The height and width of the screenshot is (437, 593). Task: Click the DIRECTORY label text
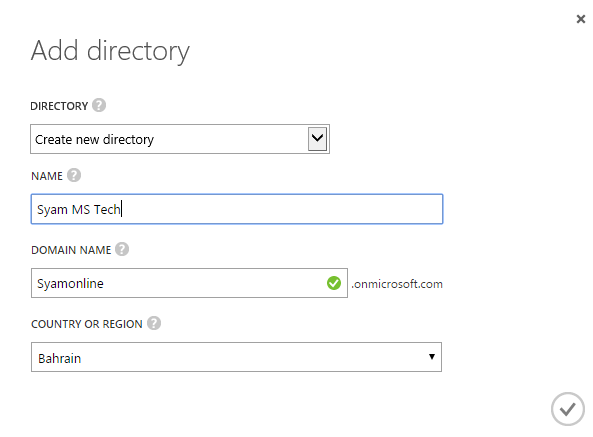[x=59, y=106]
